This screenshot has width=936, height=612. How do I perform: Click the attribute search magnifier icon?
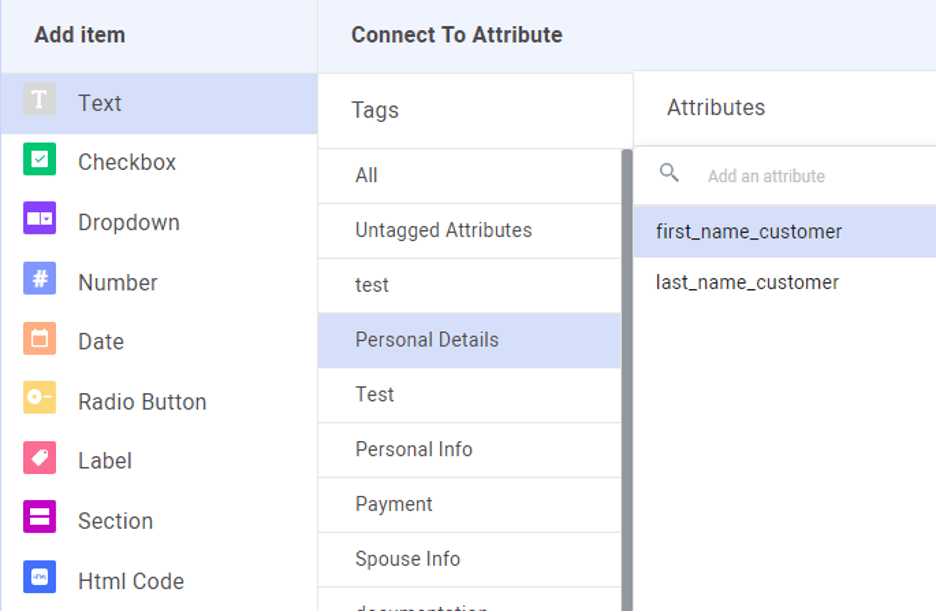pyautogui.click(x=670, y=174)
